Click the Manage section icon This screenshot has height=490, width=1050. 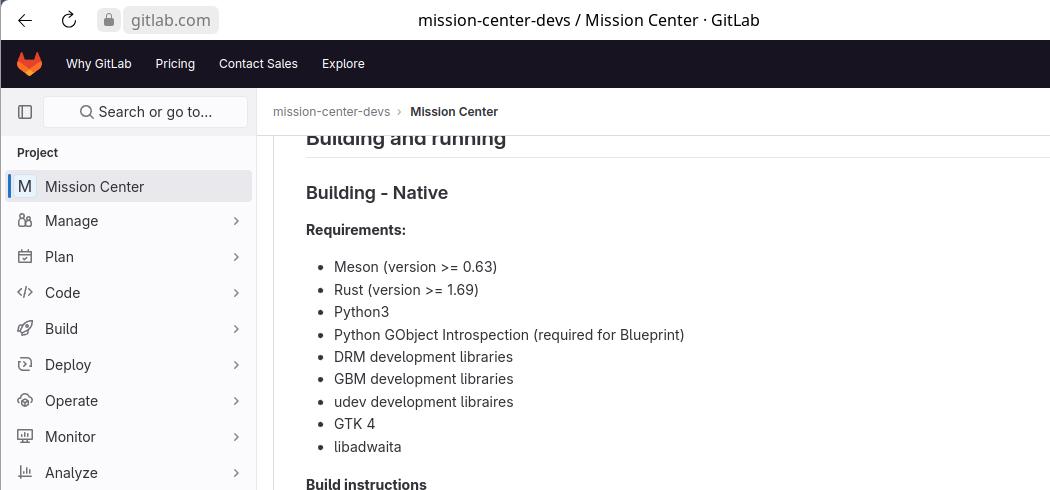point(25,221)
